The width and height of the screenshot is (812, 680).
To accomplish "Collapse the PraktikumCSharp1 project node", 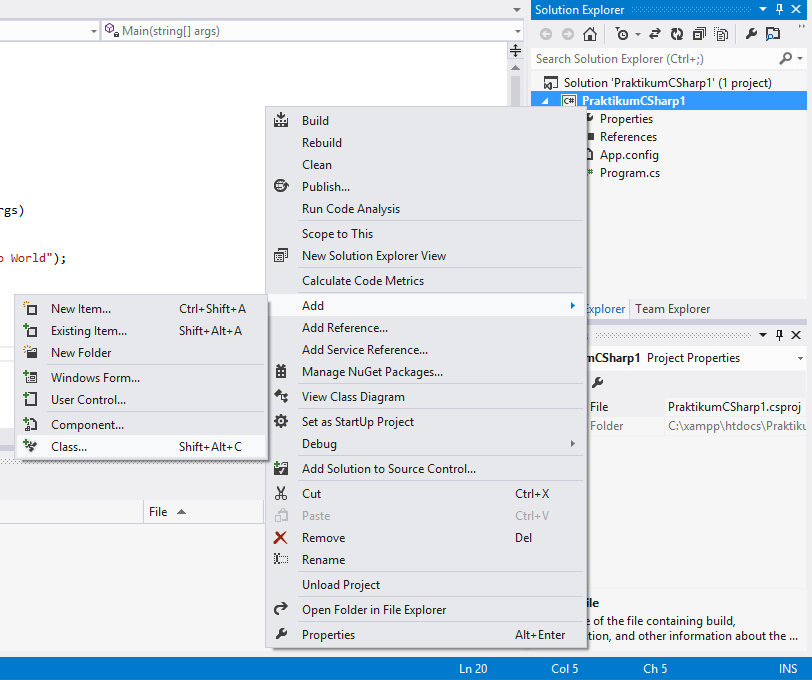I will [x=546, y=100].
